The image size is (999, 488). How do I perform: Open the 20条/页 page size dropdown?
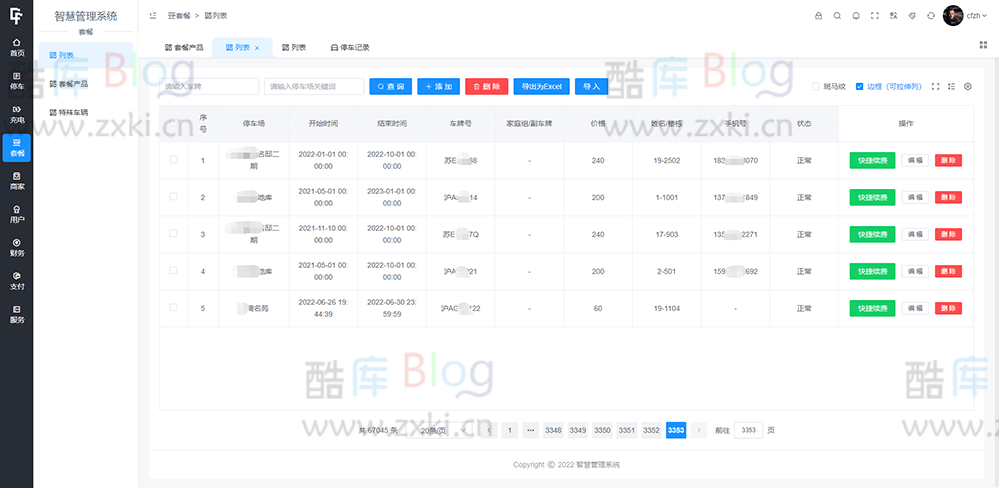pos(440,431)
